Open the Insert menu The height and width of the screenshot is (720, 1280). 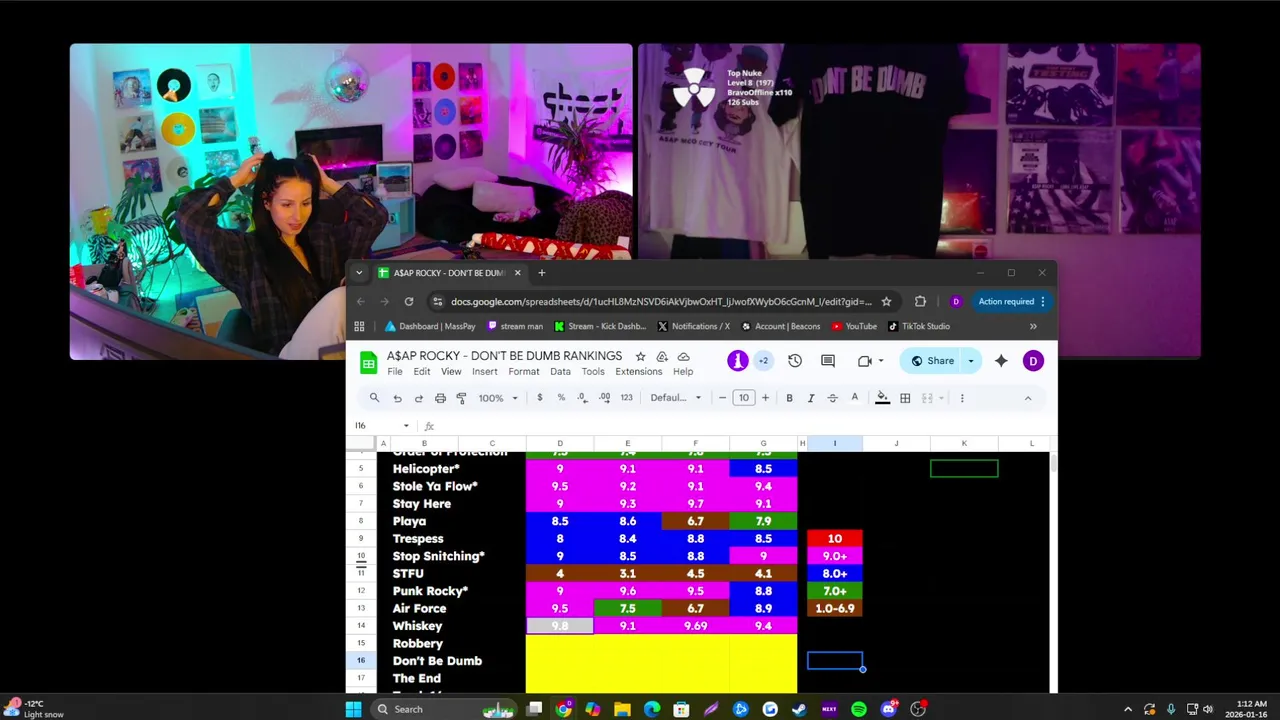485,372
